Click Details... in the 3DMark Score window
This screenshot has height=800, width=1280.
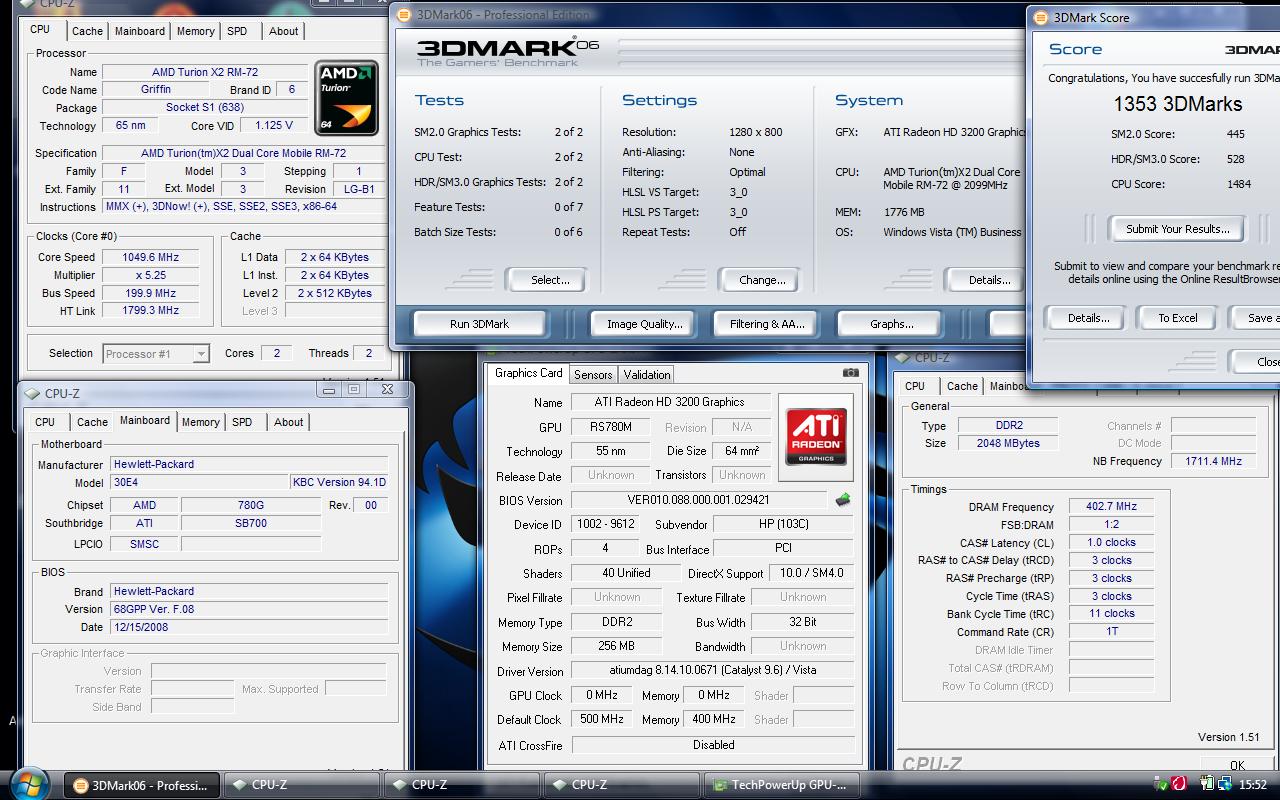[1088, 318]
